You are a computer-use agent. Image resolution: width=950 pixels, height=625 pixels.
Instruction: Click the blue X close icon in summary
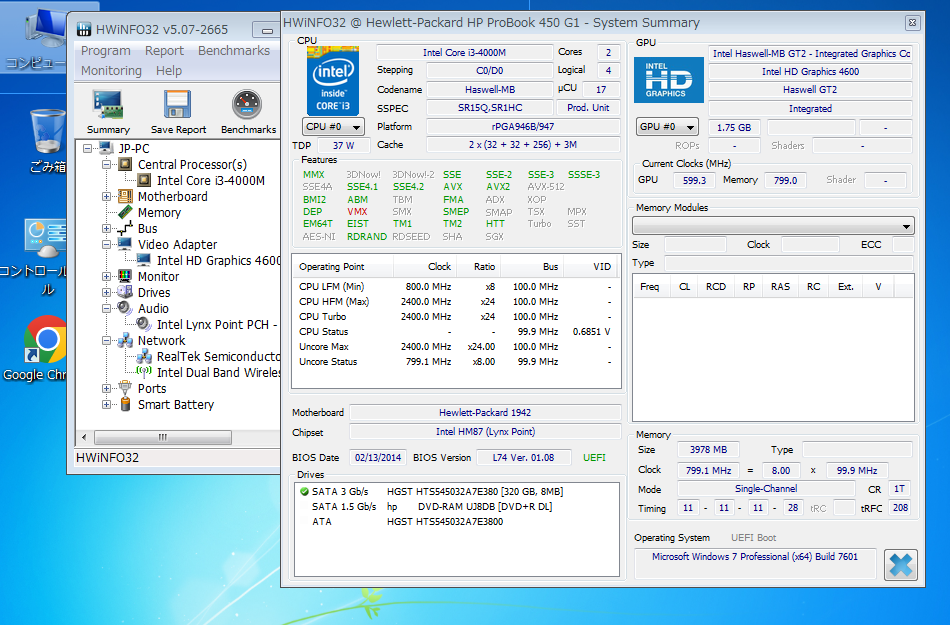pos(900,565)
